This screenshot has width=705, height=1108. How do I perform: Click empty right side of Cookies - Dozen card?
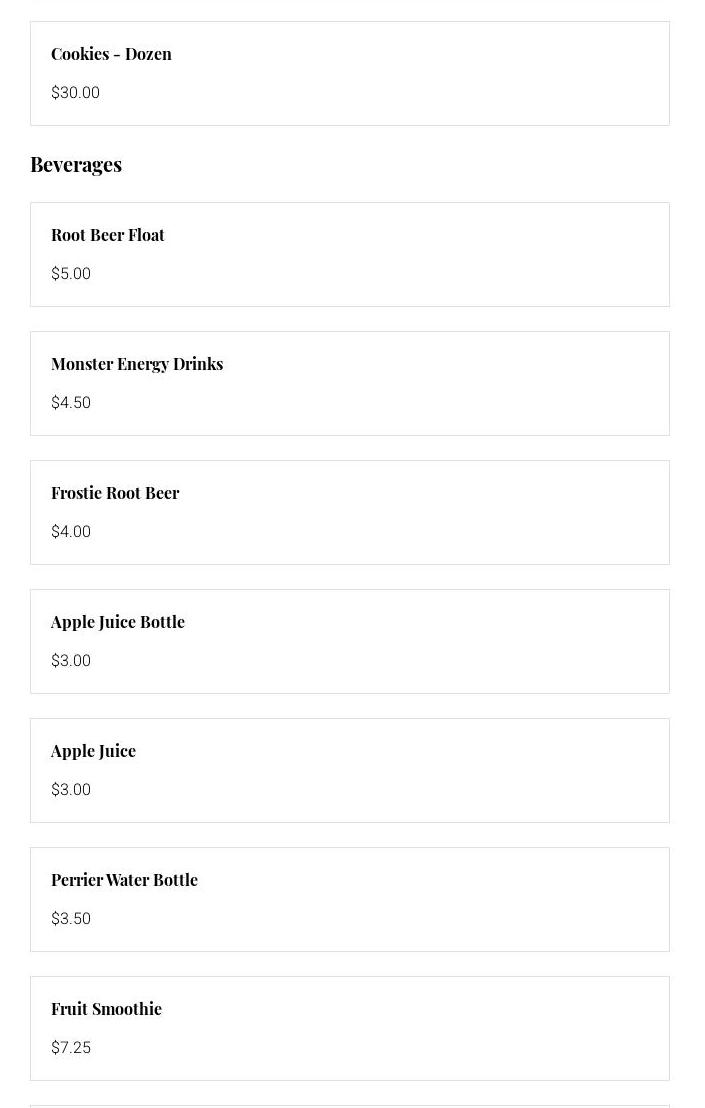500,74
